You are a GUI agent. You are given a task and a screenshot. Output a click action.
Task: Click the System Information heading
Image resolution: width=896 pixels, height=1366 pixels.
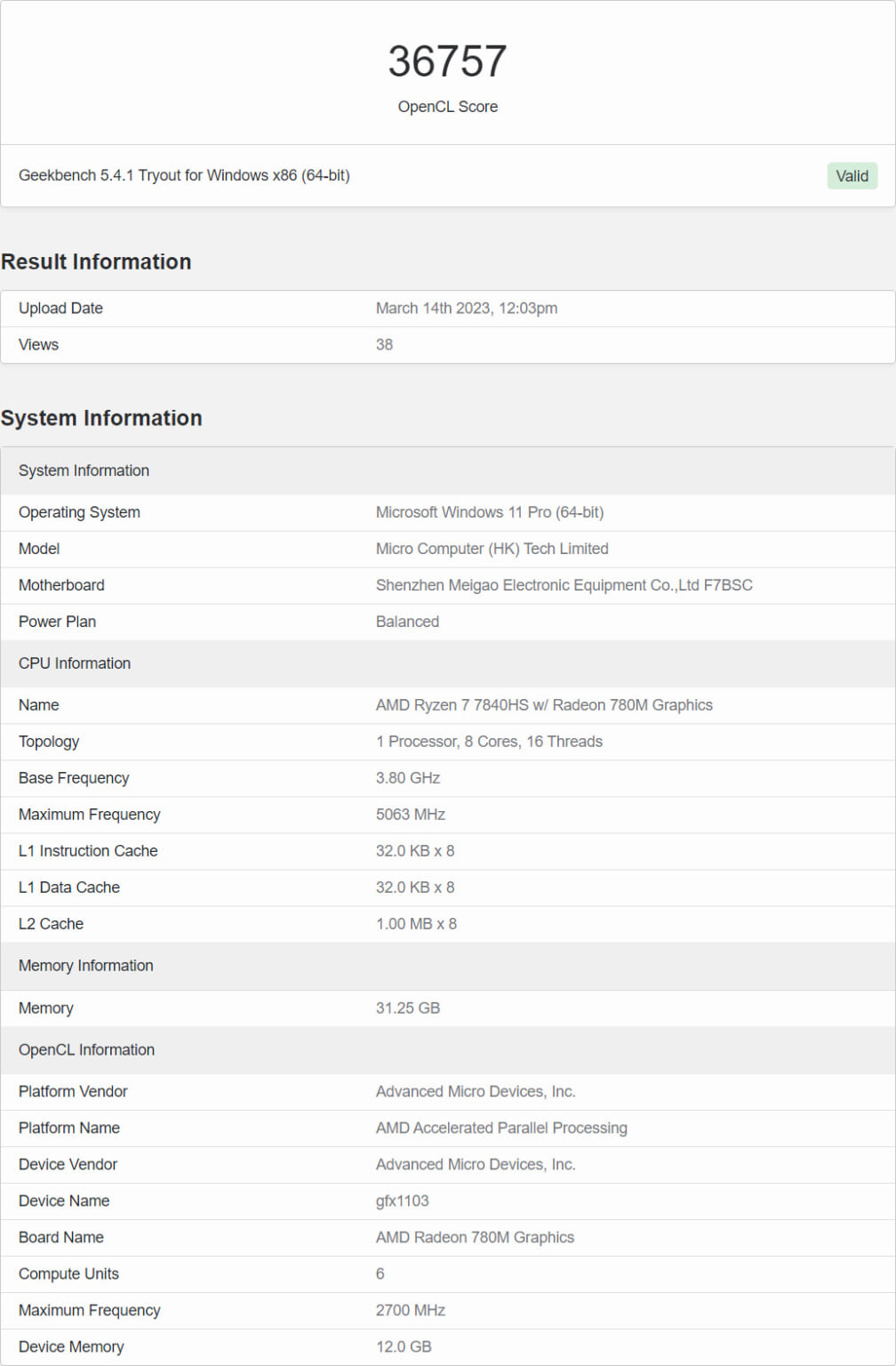(101, 418)
